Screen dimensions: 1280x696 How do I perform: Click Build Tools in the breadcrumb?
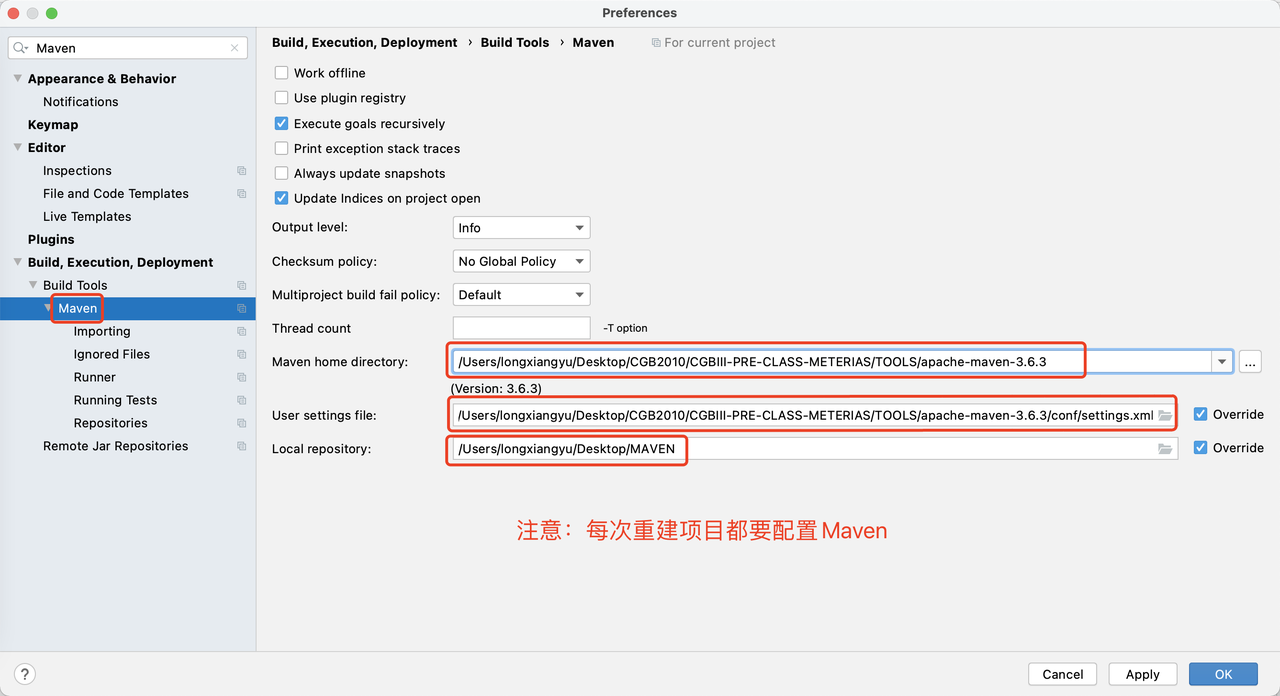pyautogui.click(x=515, y=43)
